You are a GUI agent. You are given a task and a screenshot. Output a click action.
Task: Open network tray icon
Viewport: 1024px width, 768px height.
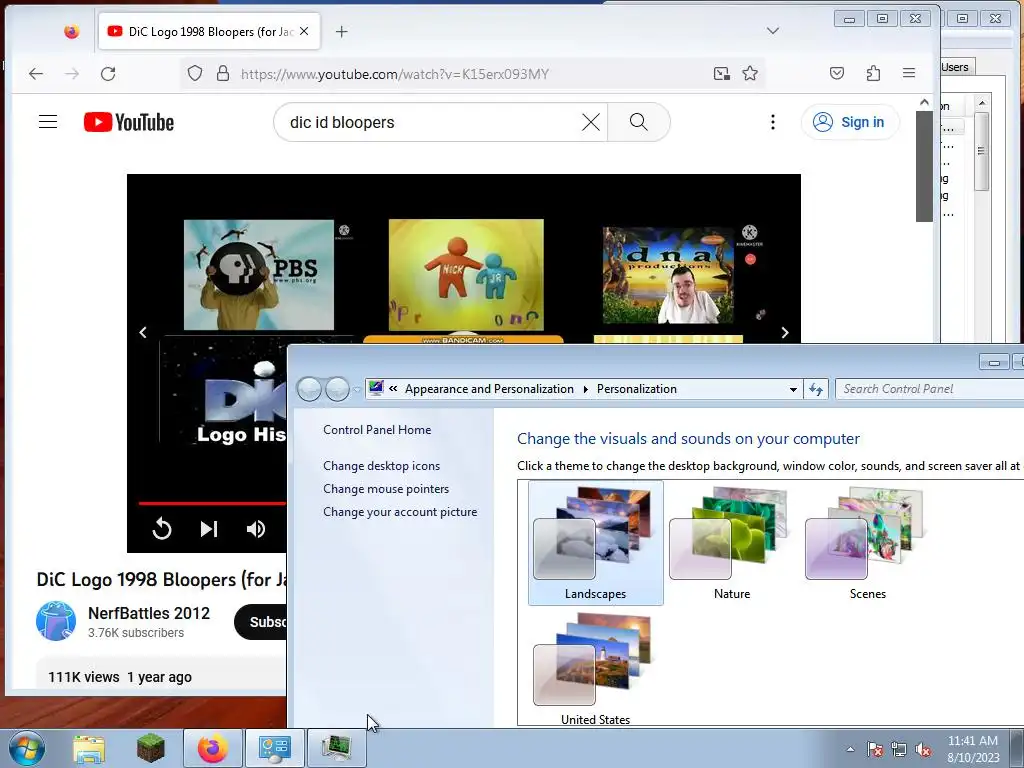(899, 749)
